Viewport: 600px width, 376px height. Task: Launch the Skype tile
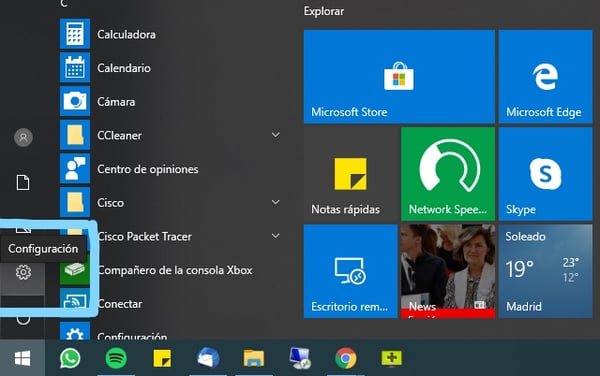tap(545, 174)
